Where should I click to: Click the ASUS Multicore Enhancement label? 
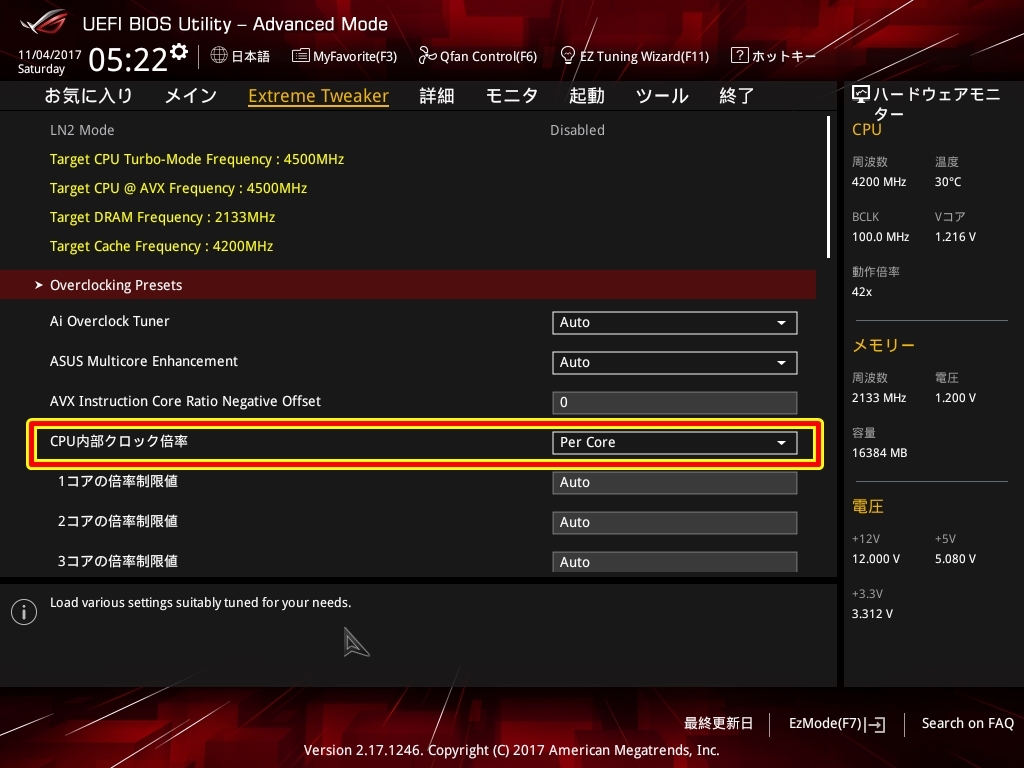tap(144, 361)
